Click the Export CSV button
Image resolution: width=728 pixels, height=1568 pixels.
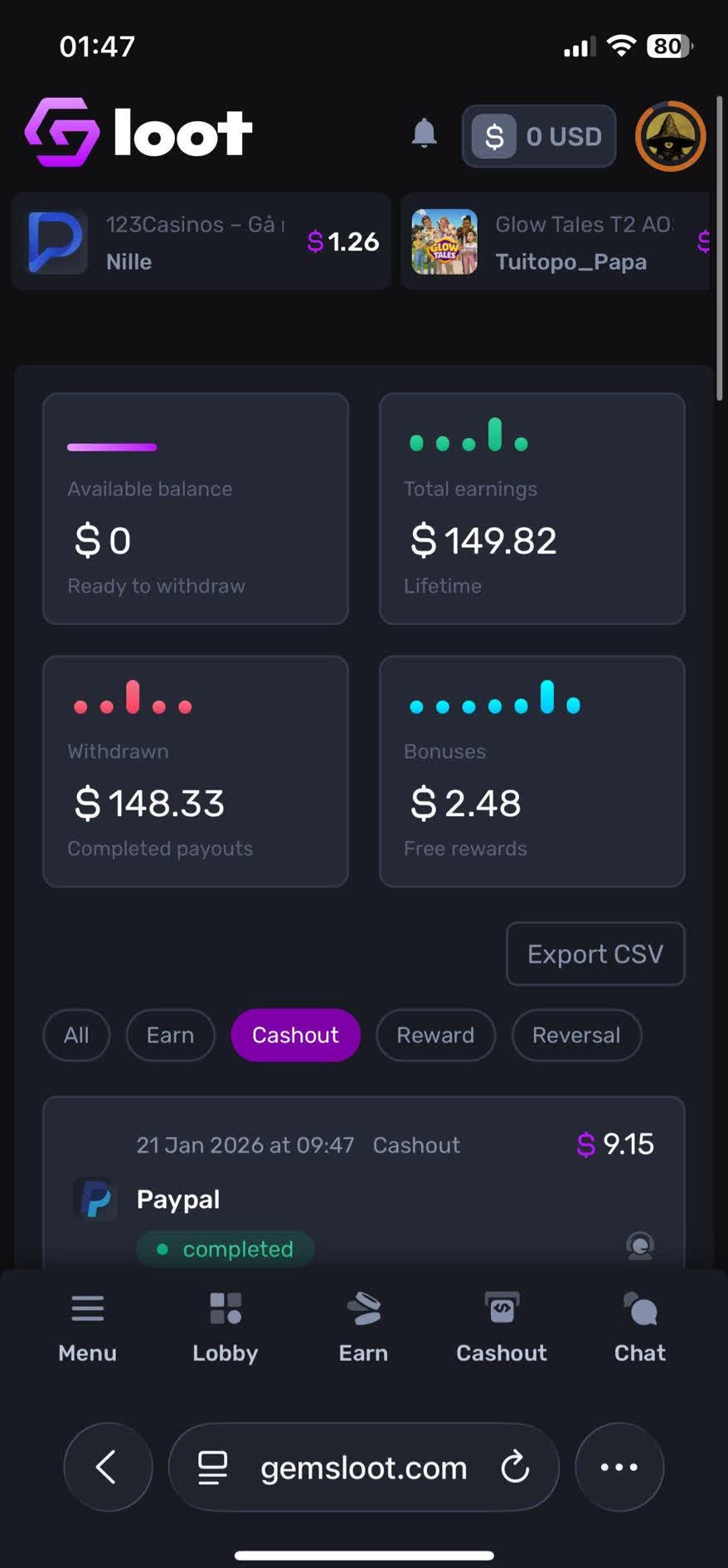tap(595, 953)
